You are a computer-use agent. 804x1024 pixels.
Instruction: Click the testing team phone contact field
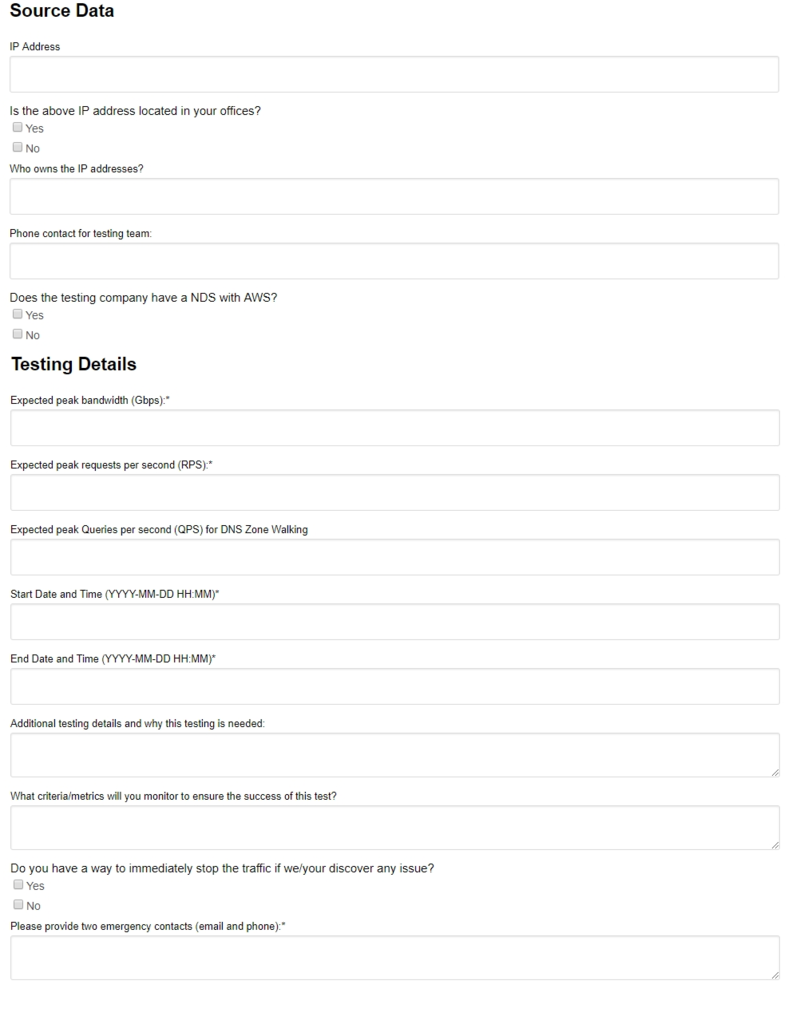click(x=394, y=261)
